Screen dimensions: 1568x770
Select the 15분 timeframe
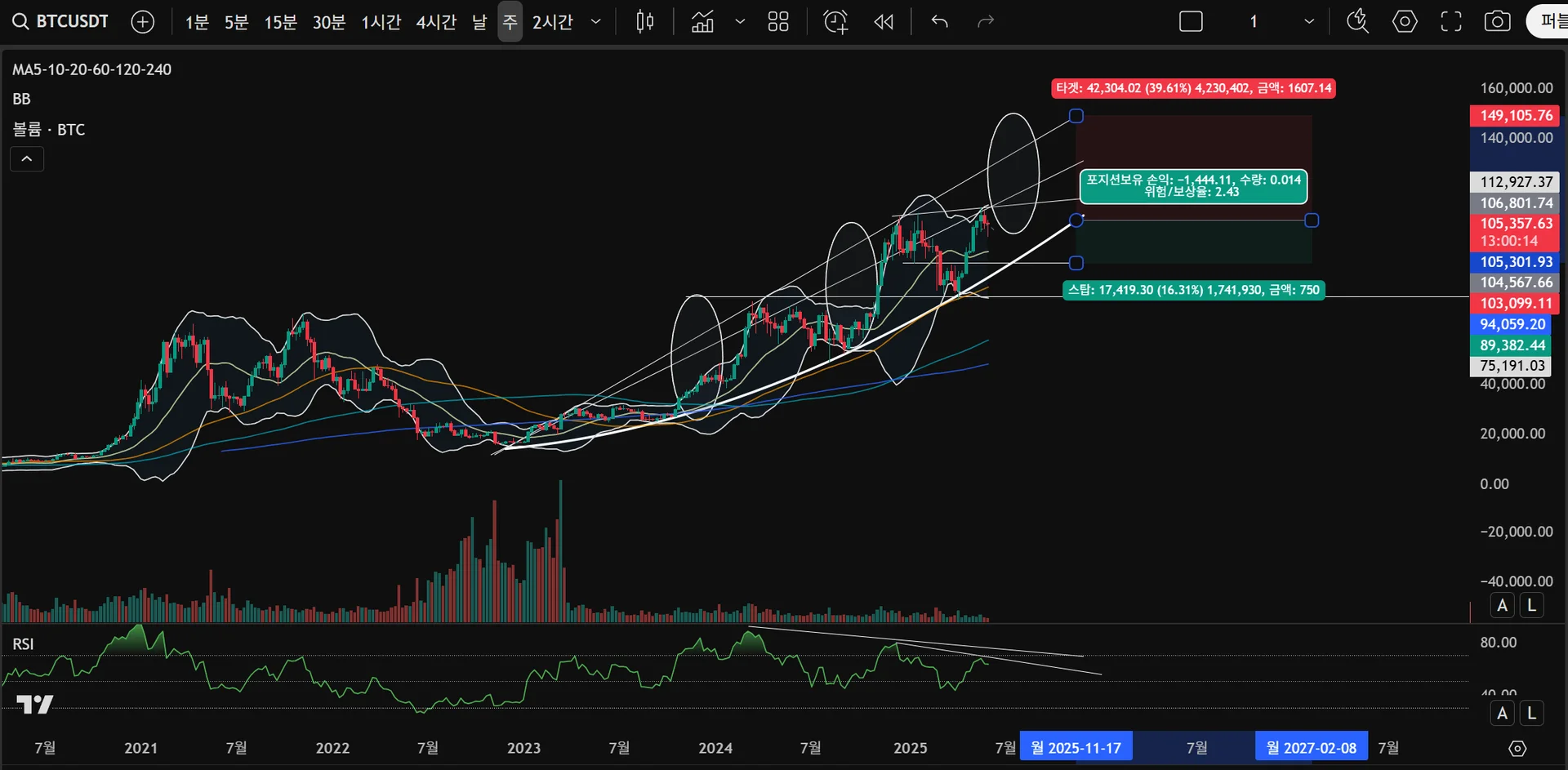(x=280, y=22)
